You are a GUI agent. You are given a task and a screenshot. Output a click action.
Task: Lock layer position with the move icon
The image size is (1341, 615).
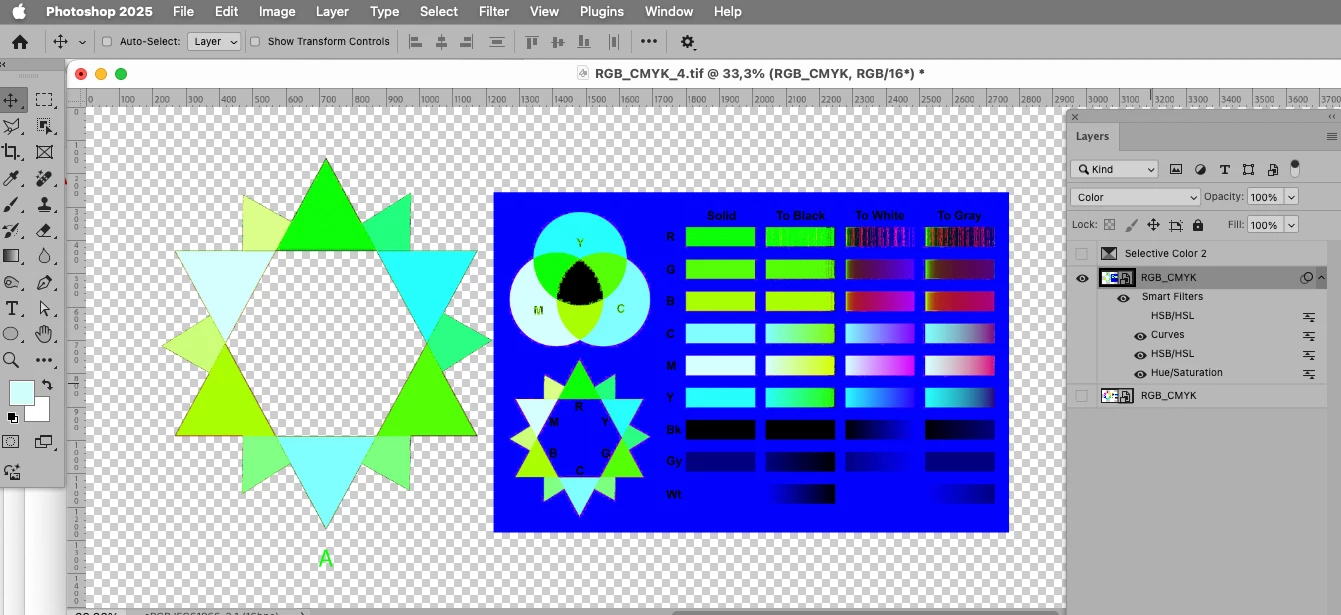coord(1153,225)
